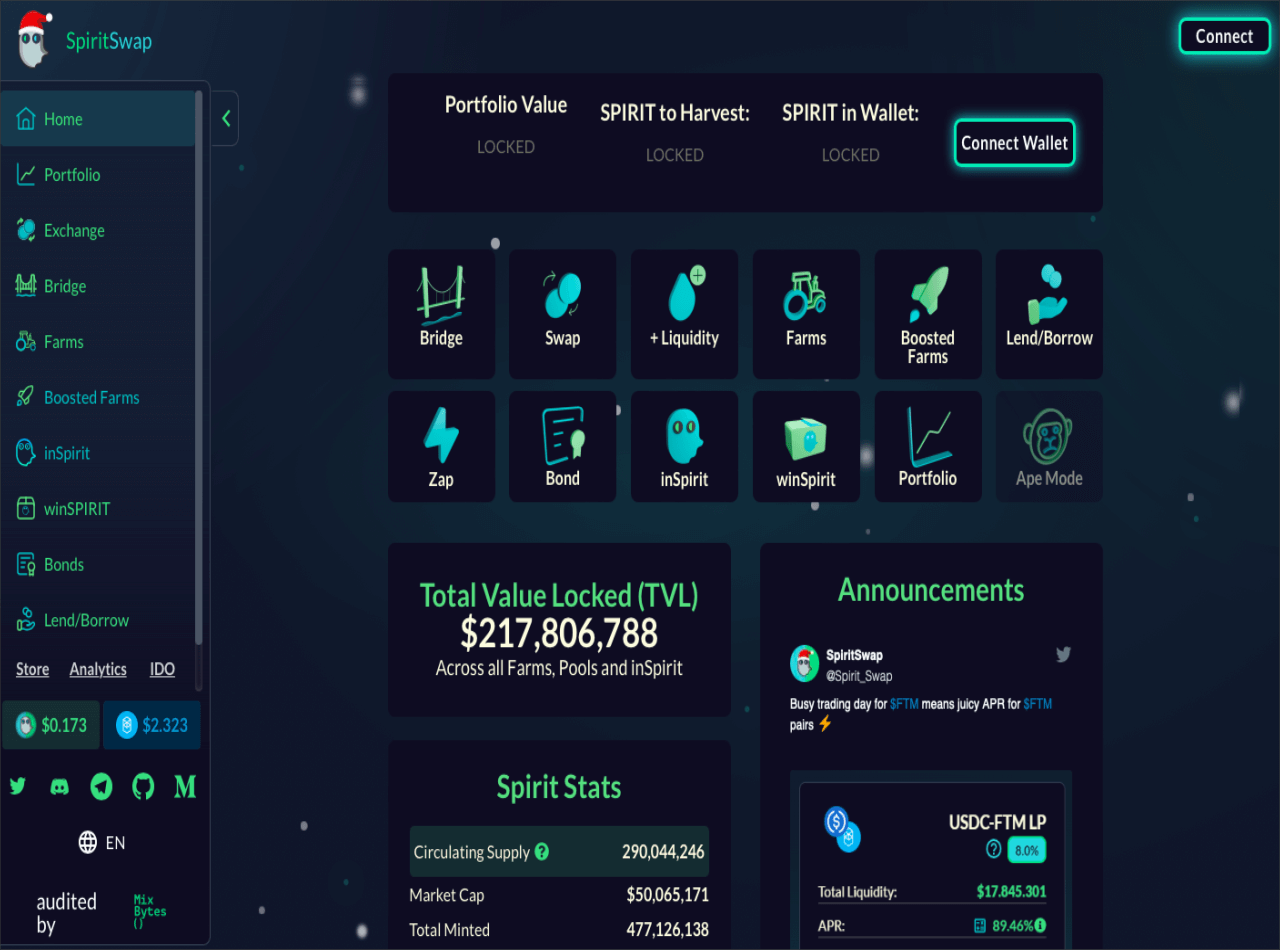The width and height of the screenshot is (1280, 950).
Task: Open Boosted Farms in the sidebar
Action: pyautogui.click(x=98, y=398)
